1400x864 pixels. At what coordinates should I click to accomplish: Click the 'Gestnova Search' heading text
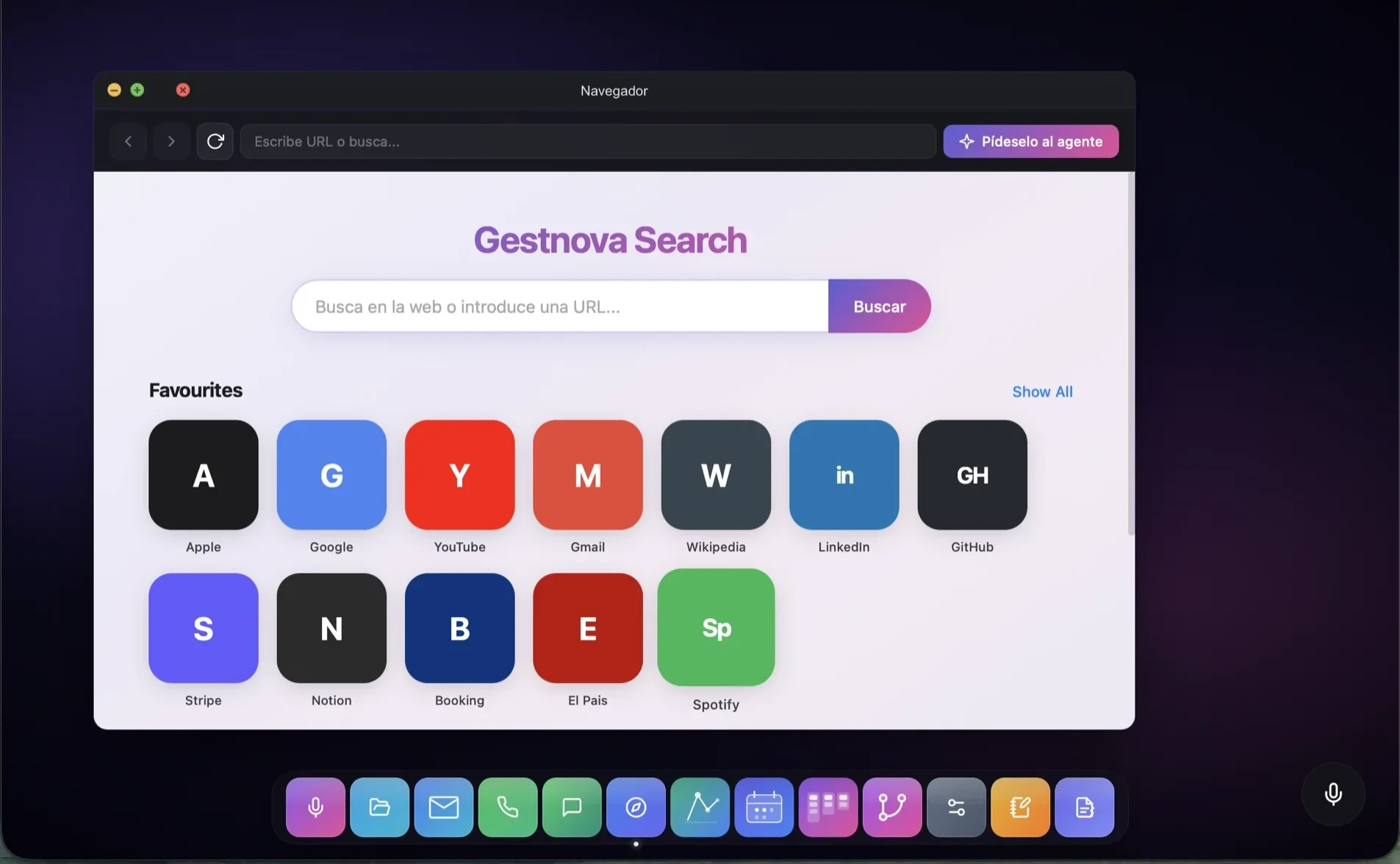click(610, 240)
